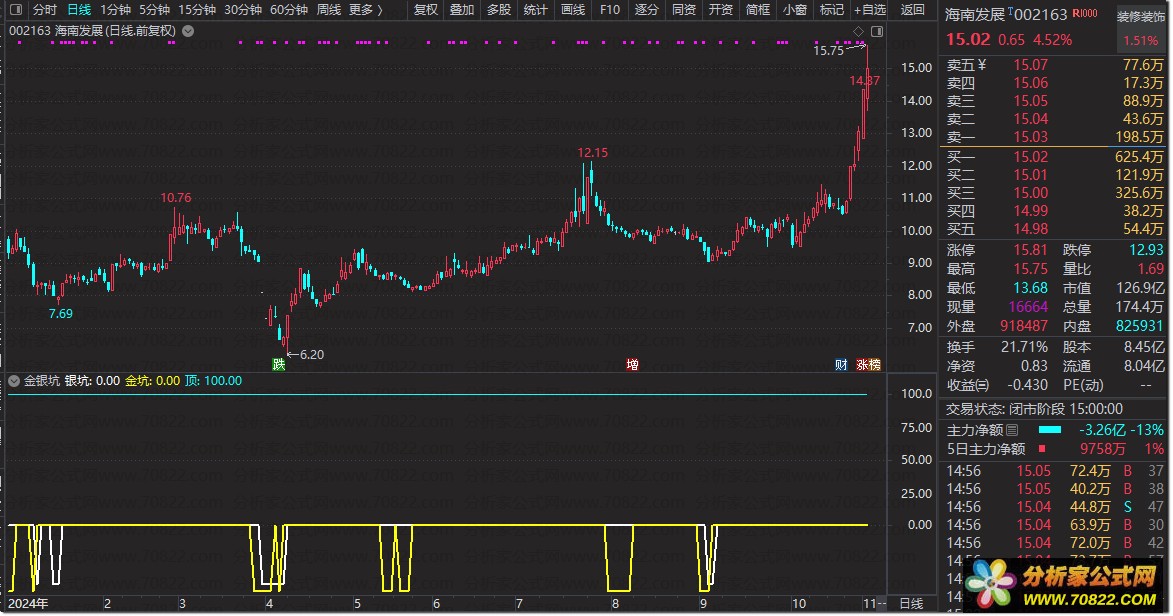1173x616 pixels.
Task: Toggle right panel icon above chart
Action: pos(877,31)
